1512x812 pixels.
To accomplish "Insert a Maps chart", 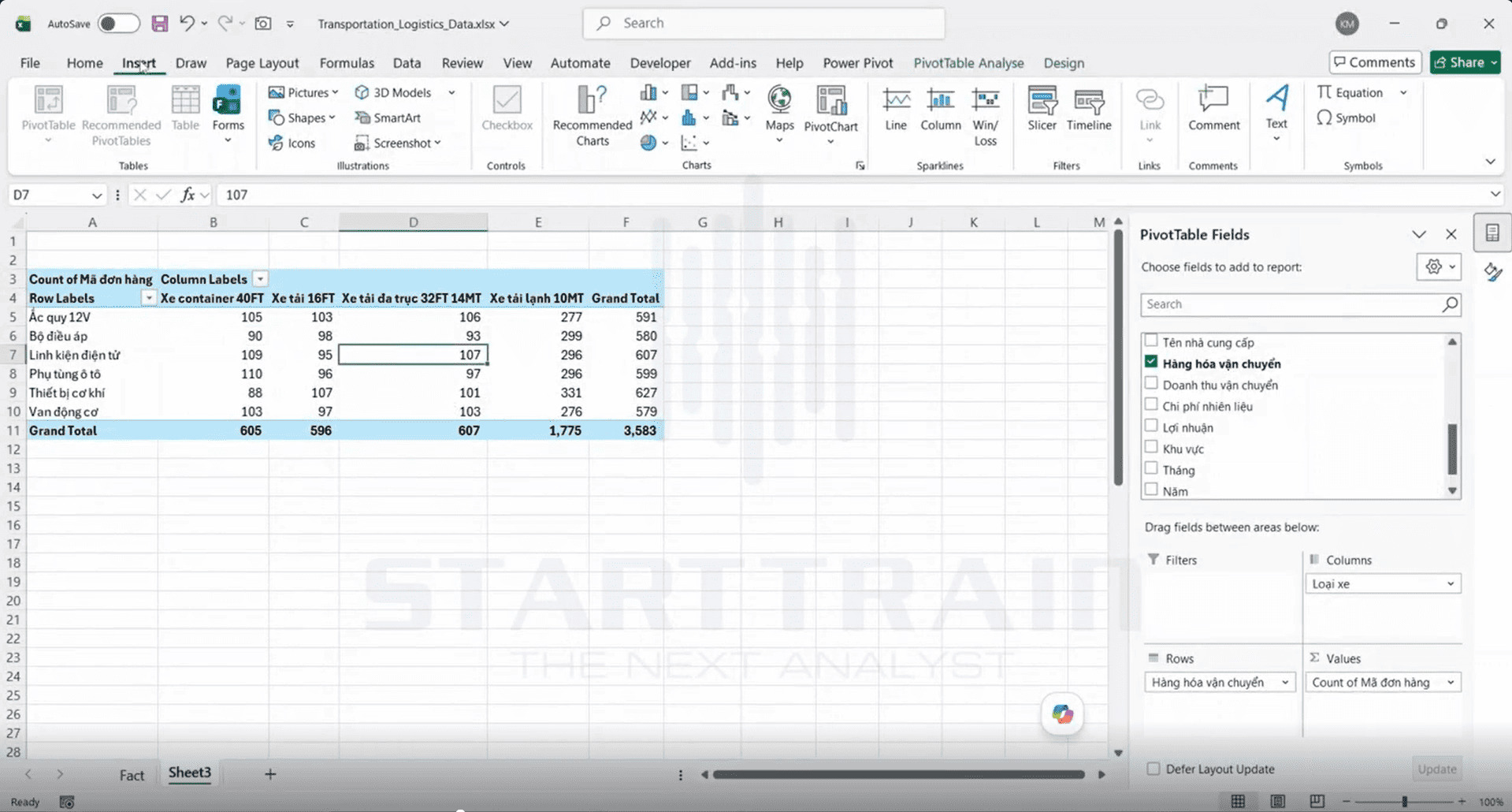I will pyautogui.click(x=779, y=116).
